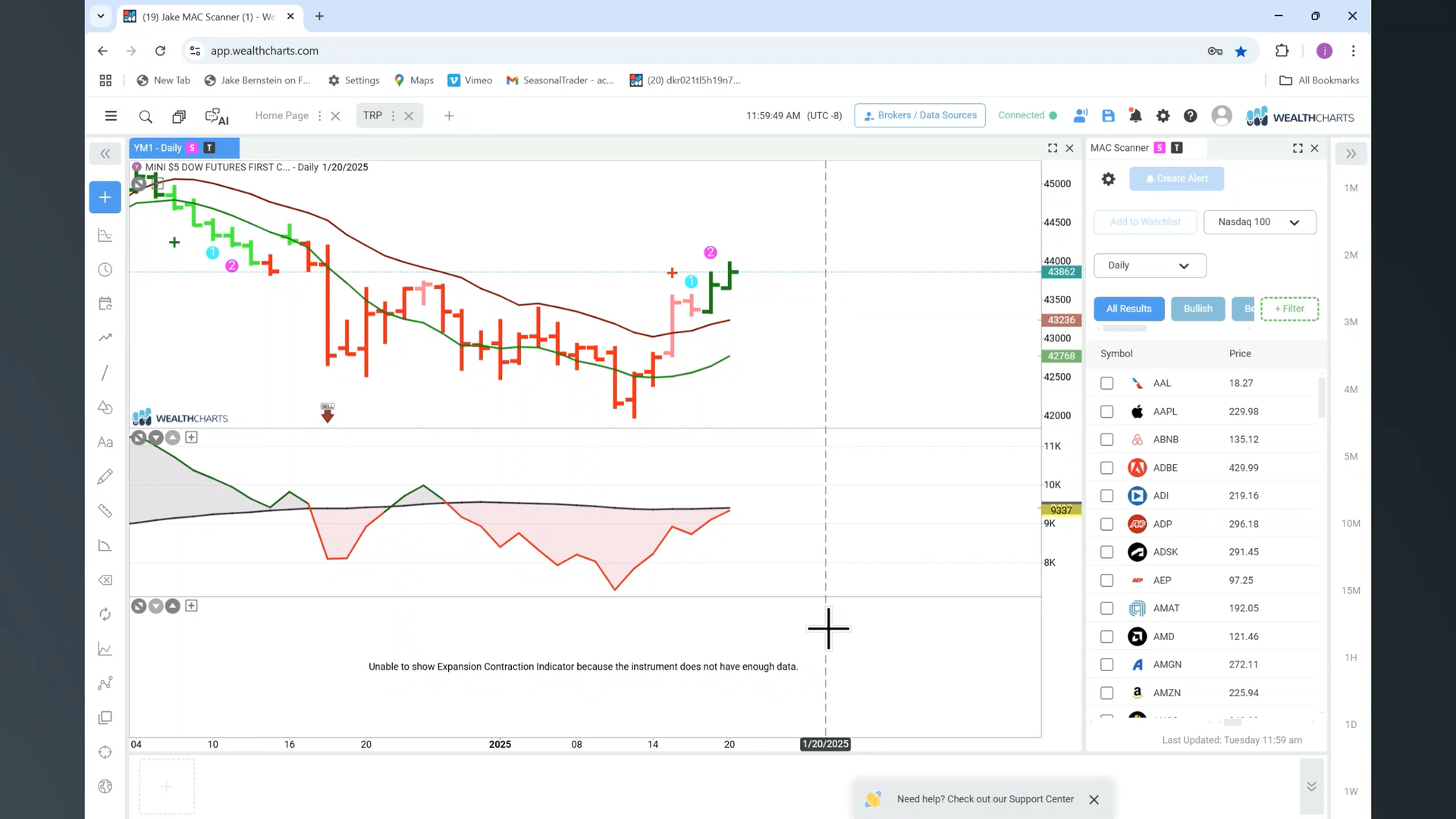Check the ABNB row checkbox
The image size is (1456, 819).
1106,440
